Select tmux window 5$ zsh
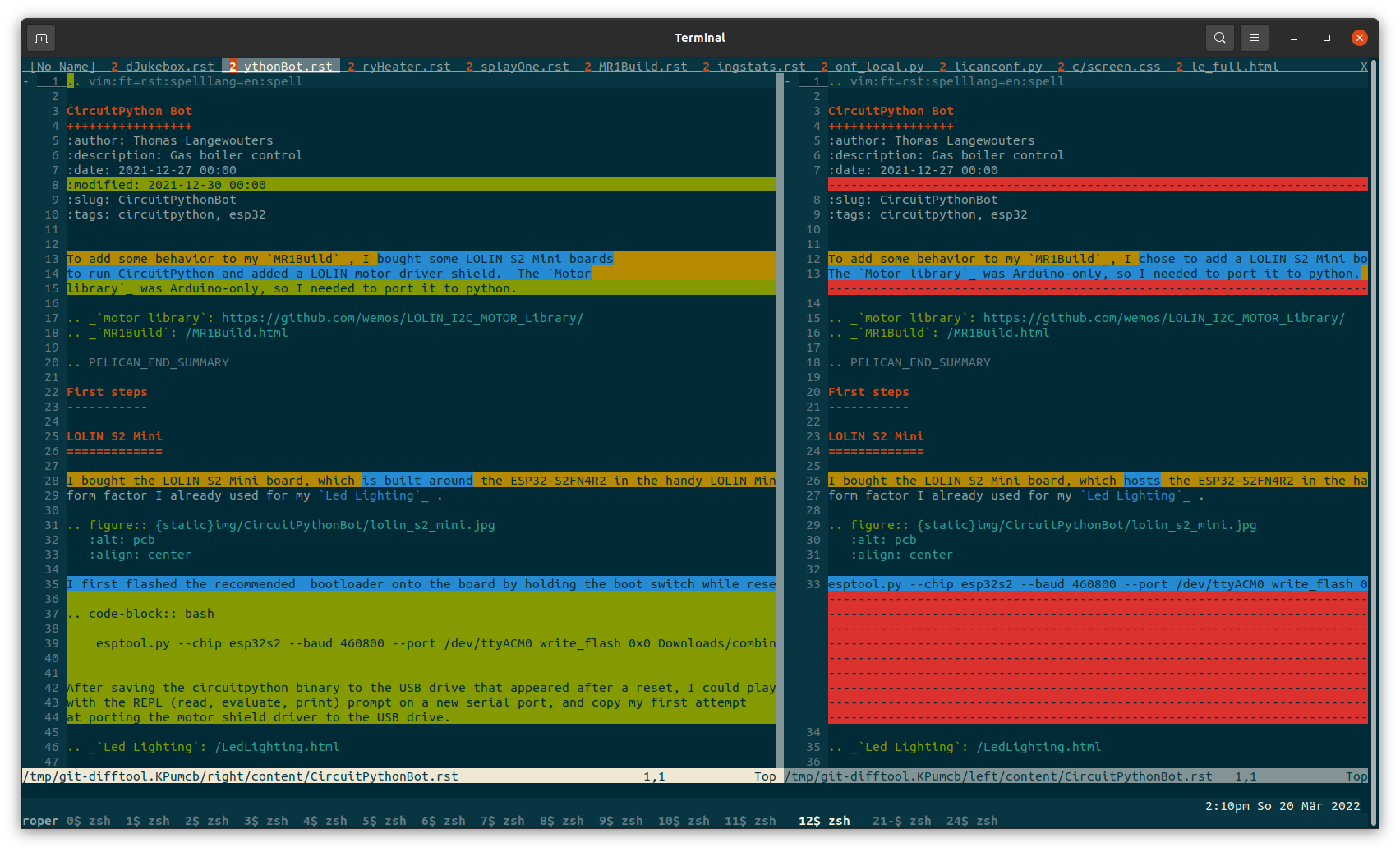Image resolution: width=1400 pixels, height=852 pixels. (385, 821)
